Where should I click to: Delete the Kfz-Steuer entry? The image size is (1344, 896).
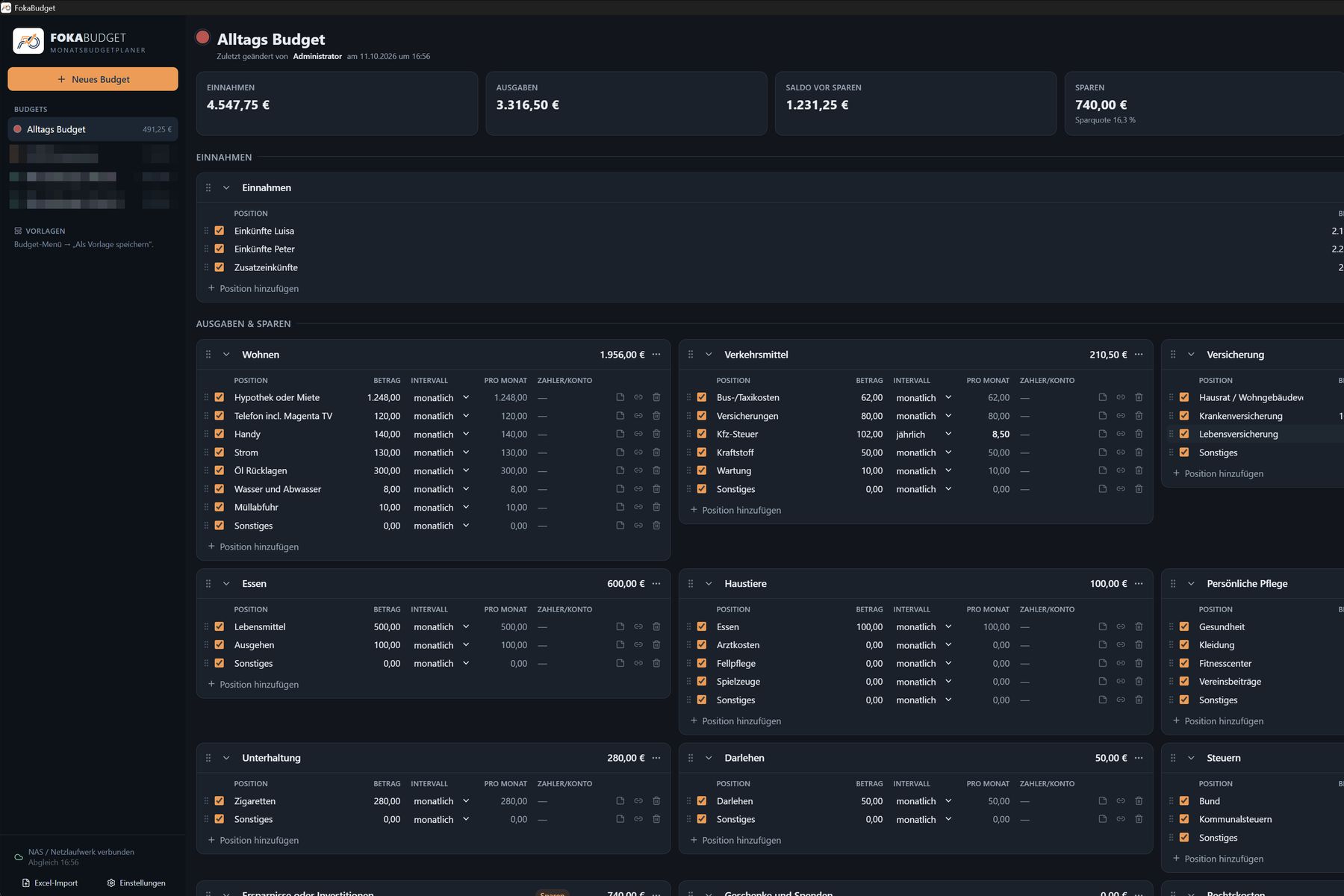point(1139,434)
